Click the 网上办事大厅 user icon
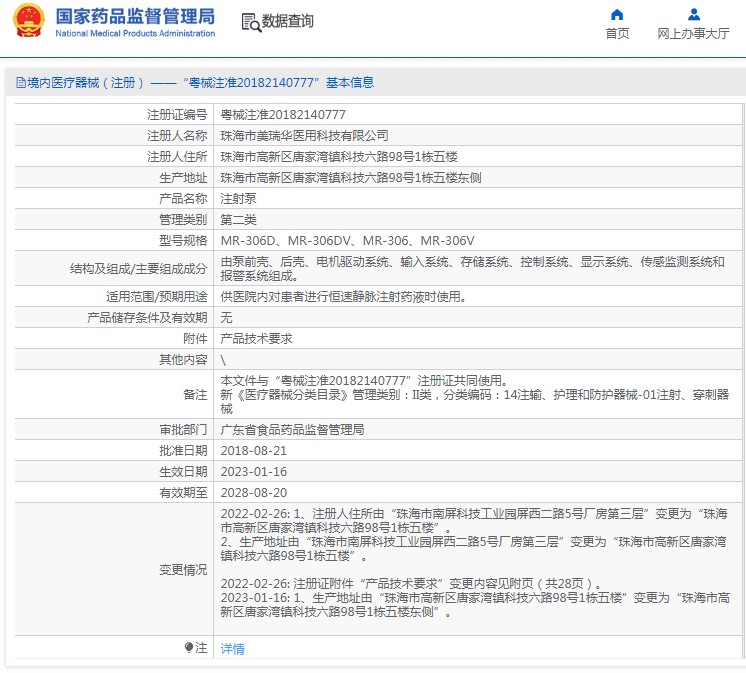The width and height of the screenshot is (746, 673). tap(694, 15)
